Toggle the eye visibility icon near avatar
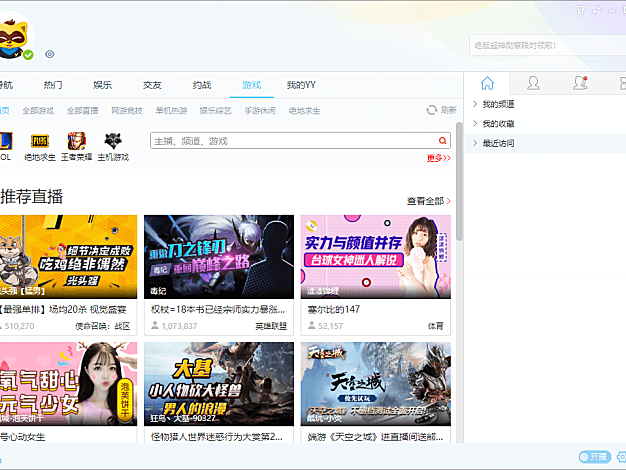 pos(50,54)
